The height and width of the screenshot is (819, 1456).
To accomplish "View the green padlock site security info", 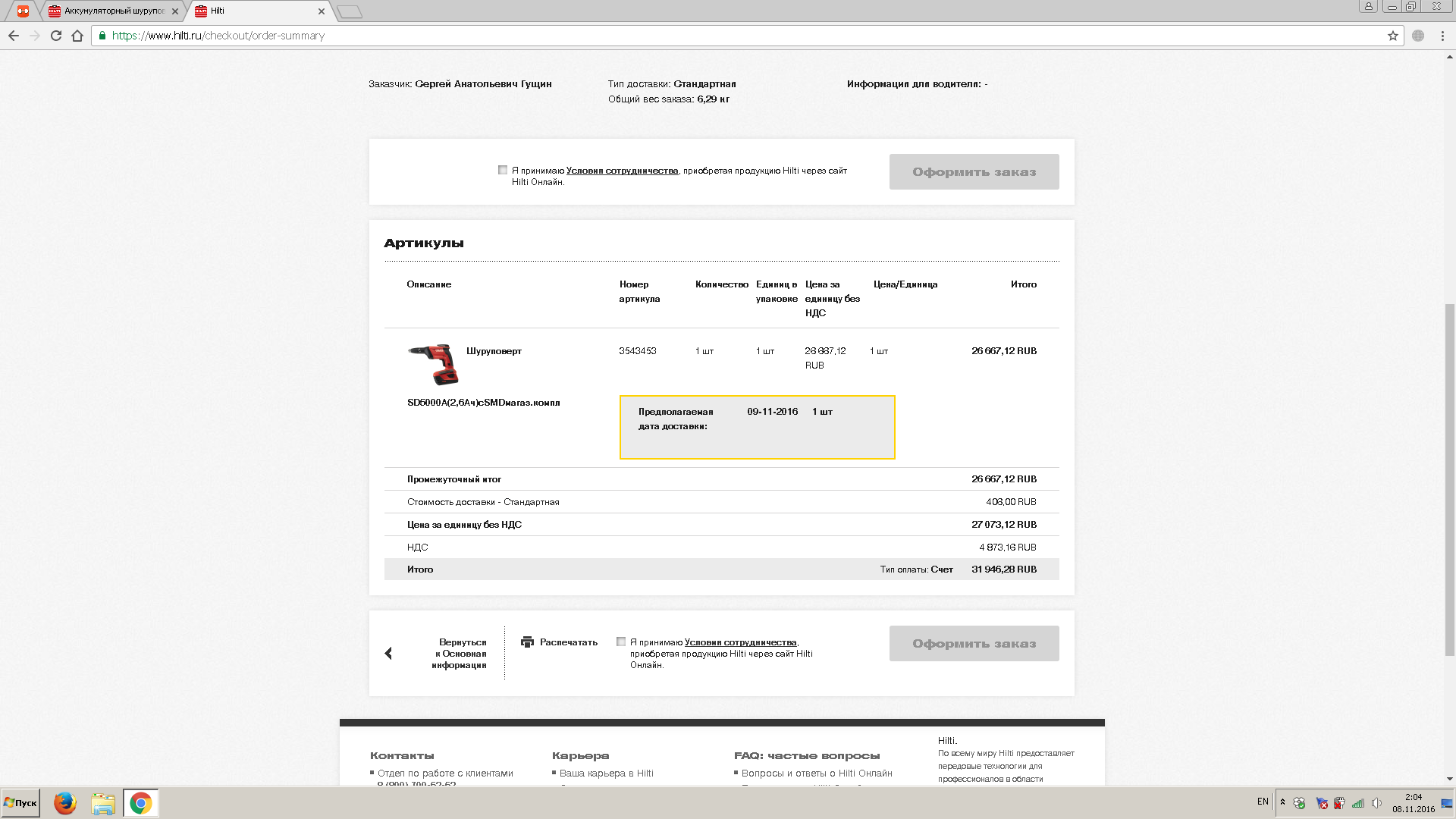I will (102, 36).
